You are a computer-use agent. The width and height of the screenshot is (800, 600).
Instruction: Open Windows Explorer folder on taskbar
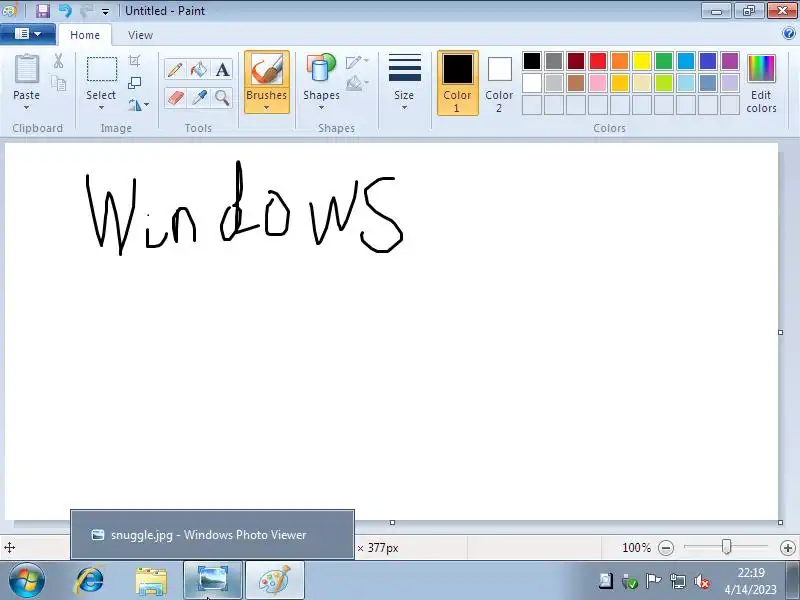(x=151, y=581)
